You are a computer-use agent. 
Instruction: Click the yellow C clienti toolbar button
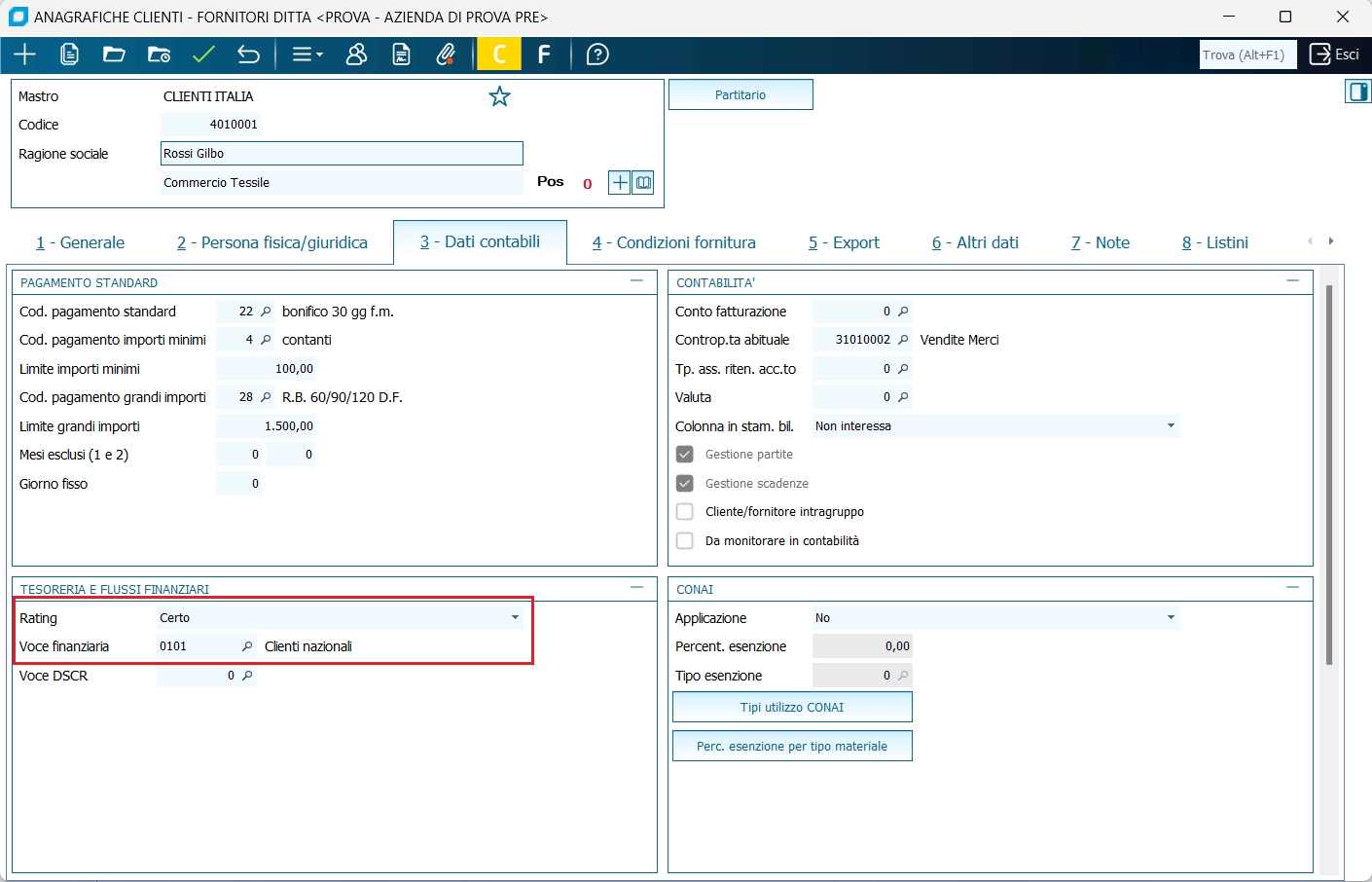pos(499,55)
